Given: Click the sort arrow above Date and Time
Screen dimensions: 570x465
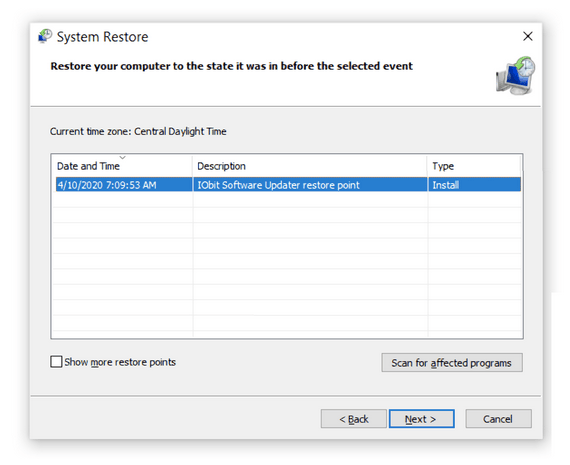Looking at the screenshot, I should (x=123, y=157).
